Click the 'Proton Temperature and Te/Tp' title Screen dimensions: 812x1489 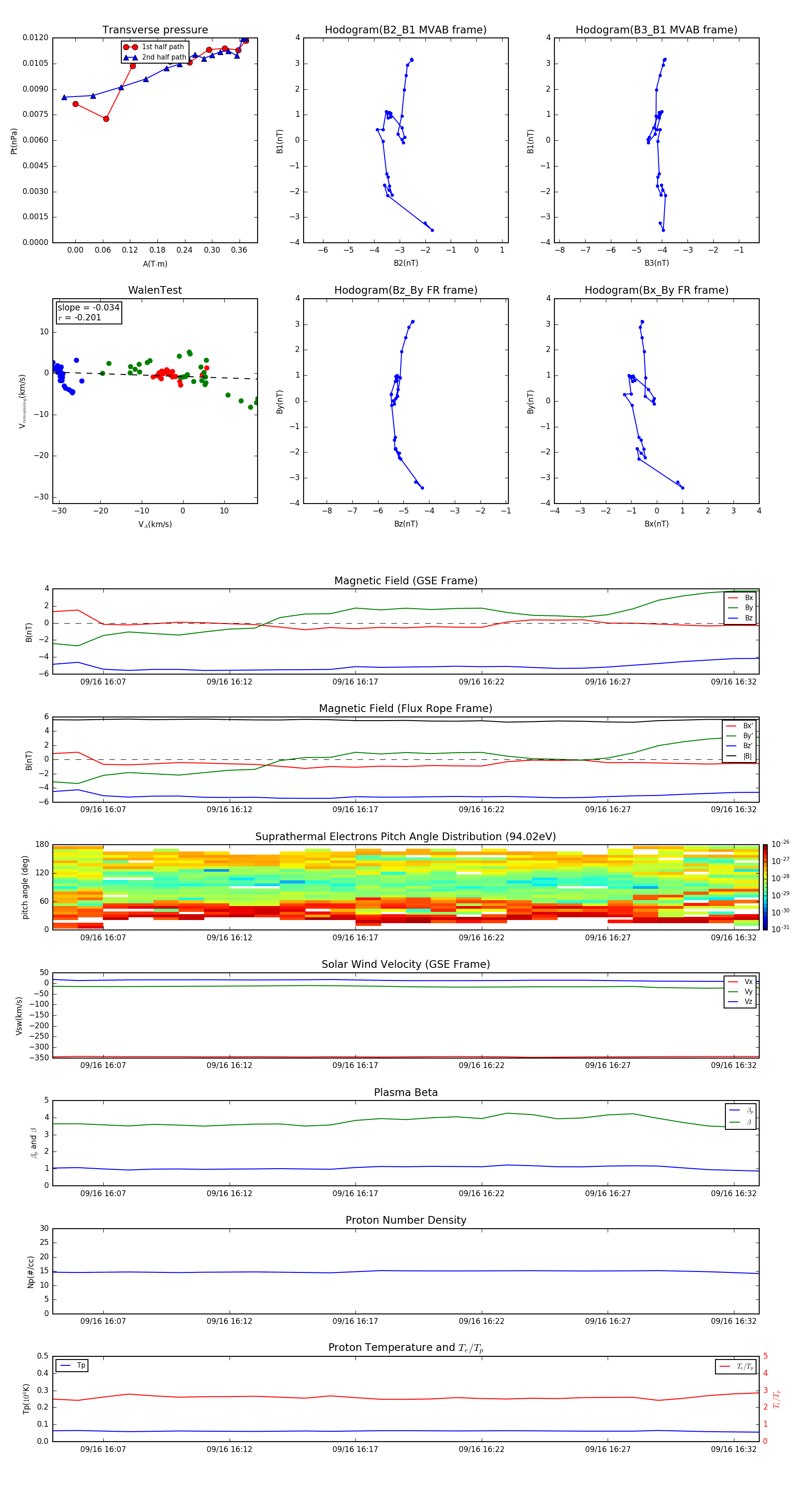(406, 1348)
